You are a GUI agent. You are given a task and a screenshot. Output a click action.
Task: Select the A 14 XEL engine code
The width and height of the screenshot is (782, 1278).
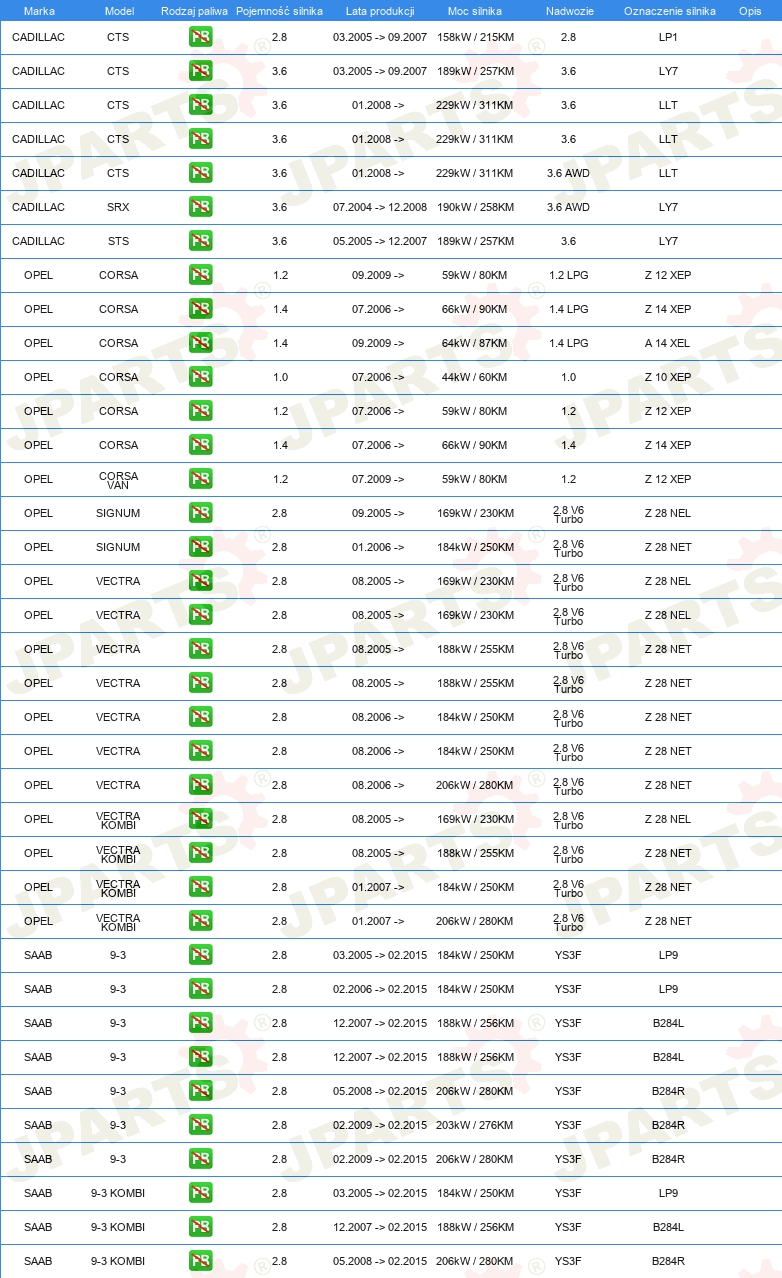pos(668,343)
